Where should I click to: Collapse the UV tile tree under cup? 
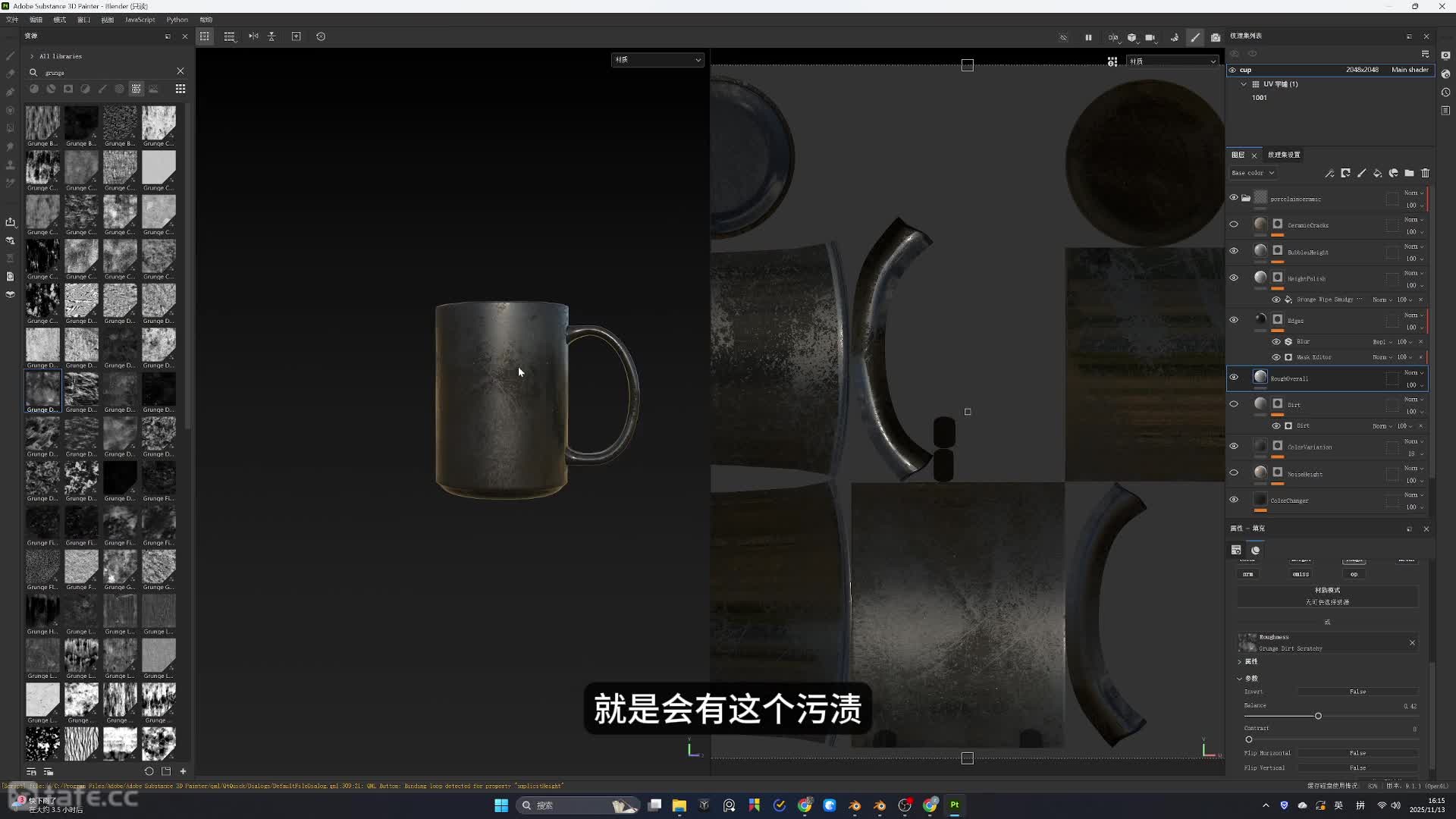pyautogui.click(x=1244, y=84)
